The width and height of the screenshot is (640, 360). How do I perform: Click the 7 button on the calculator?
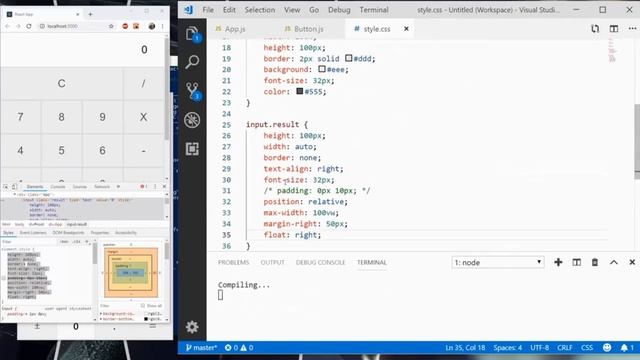click(x=20, y=117)
